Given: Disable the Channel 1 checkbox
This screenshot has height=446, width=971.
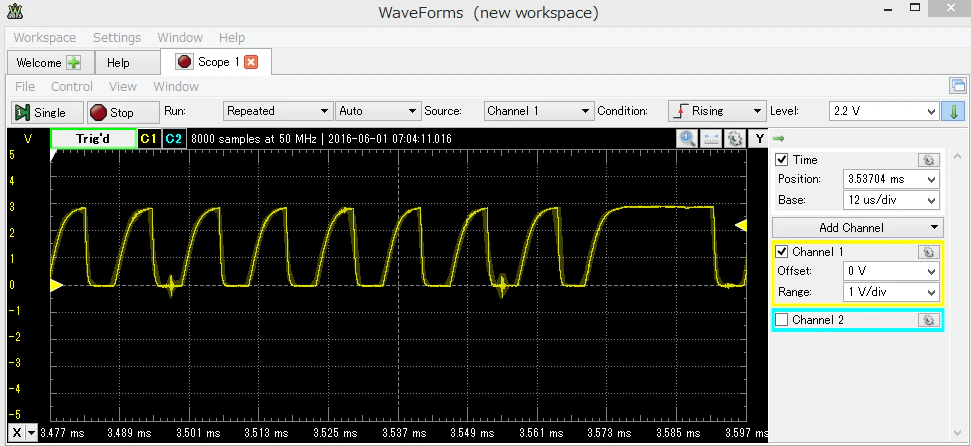Looking at the screenshot, I should (782, 251).
